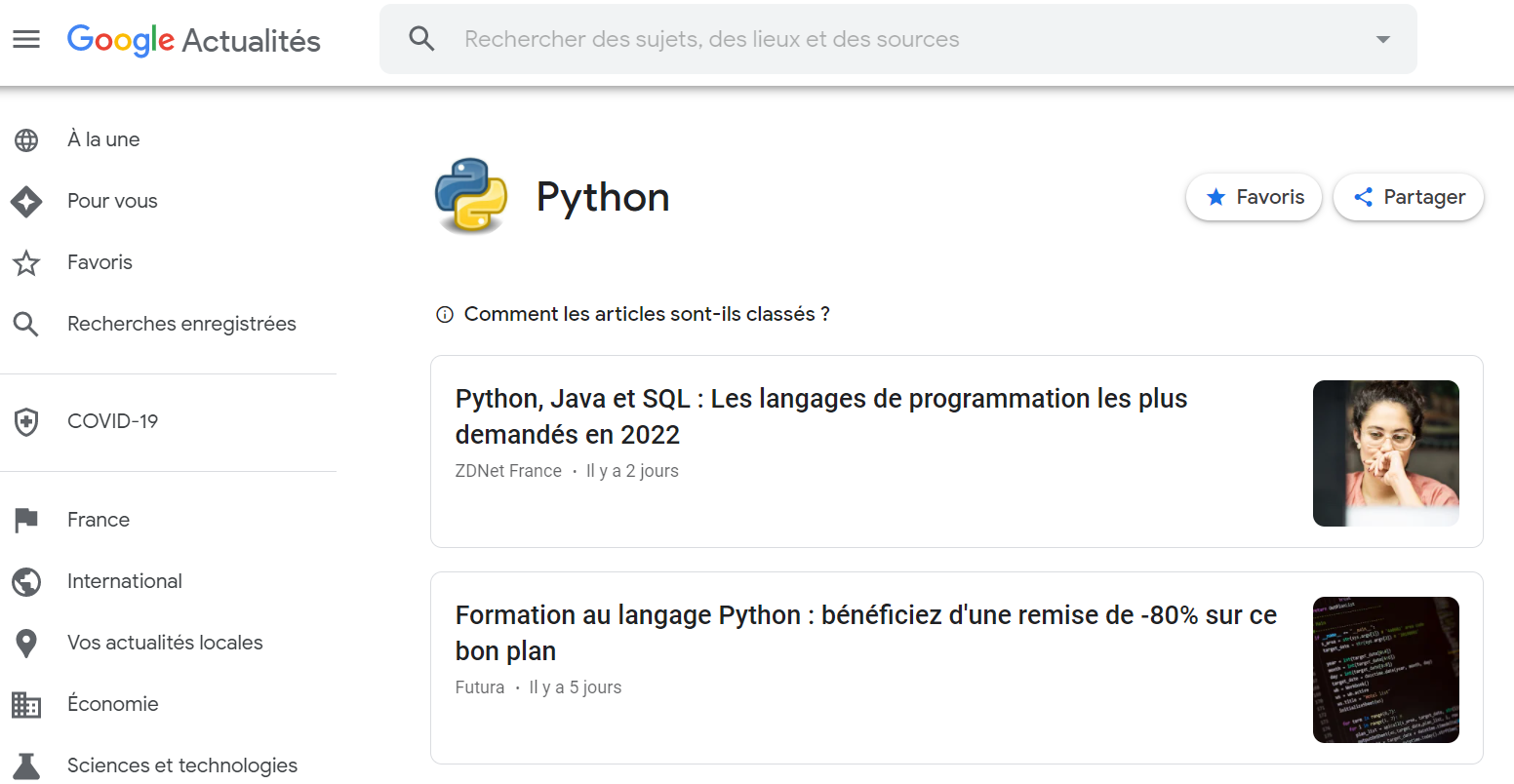Screen dimensions: 1514x784
Task: Click the France flag icon
Action: click(x=26, y=520)
